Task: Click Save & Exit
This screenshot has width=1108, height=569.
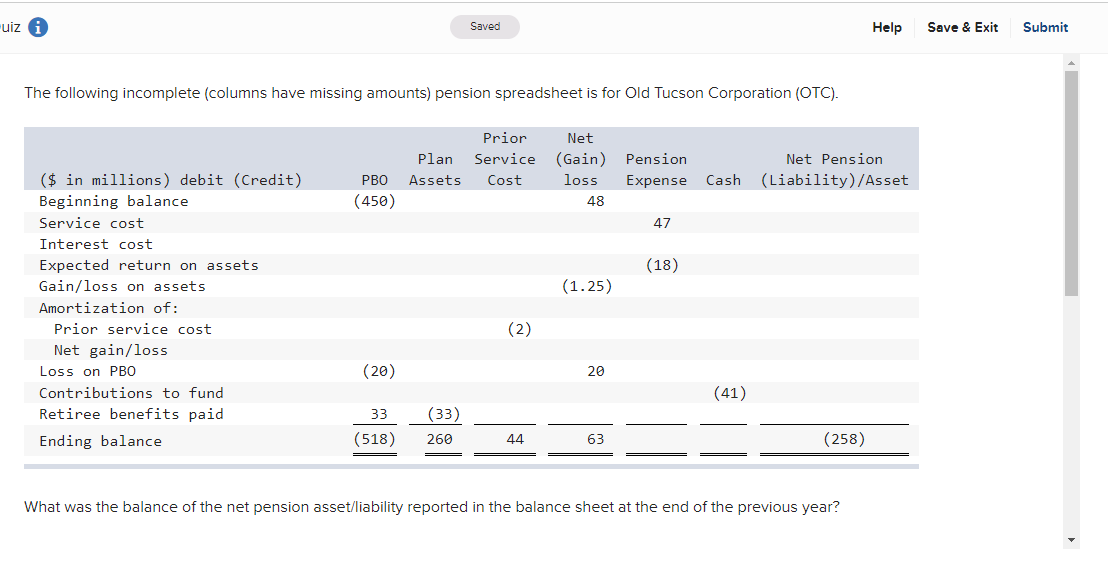Action: point(962,28)
